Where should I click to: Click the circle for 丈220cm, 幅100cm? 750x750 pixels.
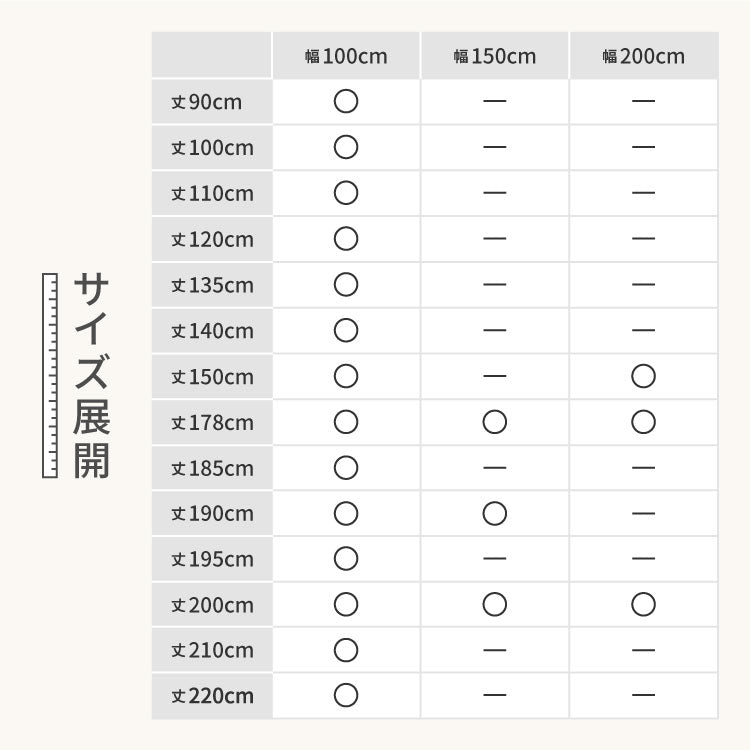coord(346,696)
